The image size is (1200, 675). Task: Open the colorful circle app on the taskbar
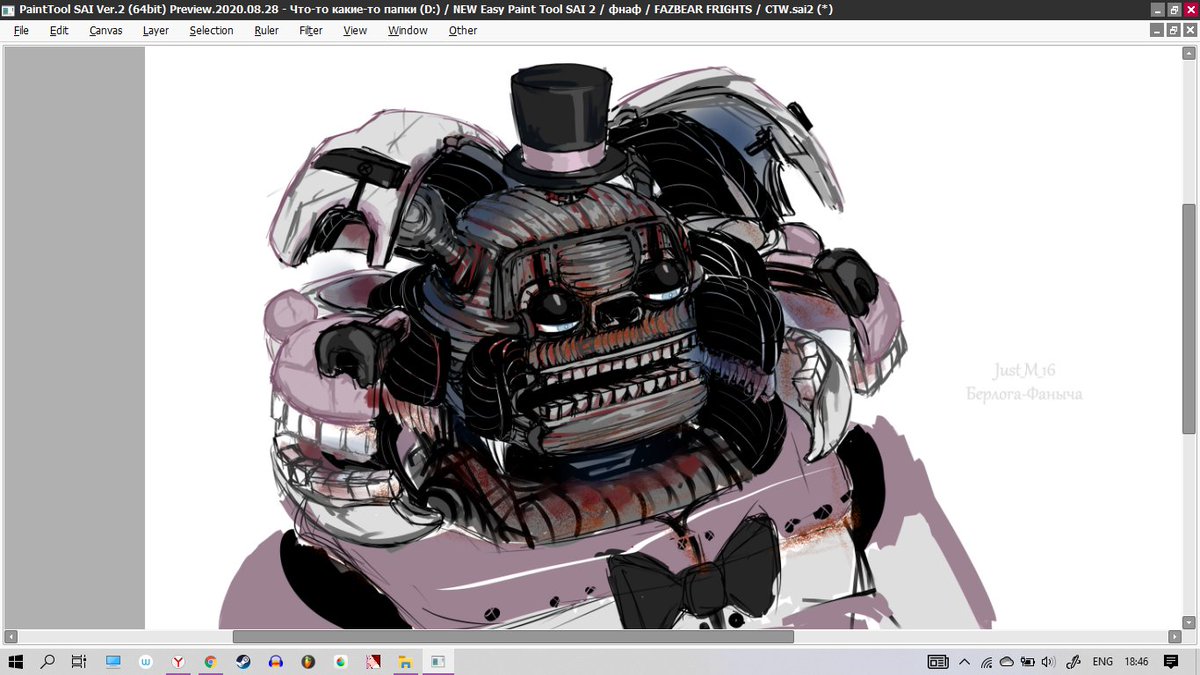click(340, 661)
